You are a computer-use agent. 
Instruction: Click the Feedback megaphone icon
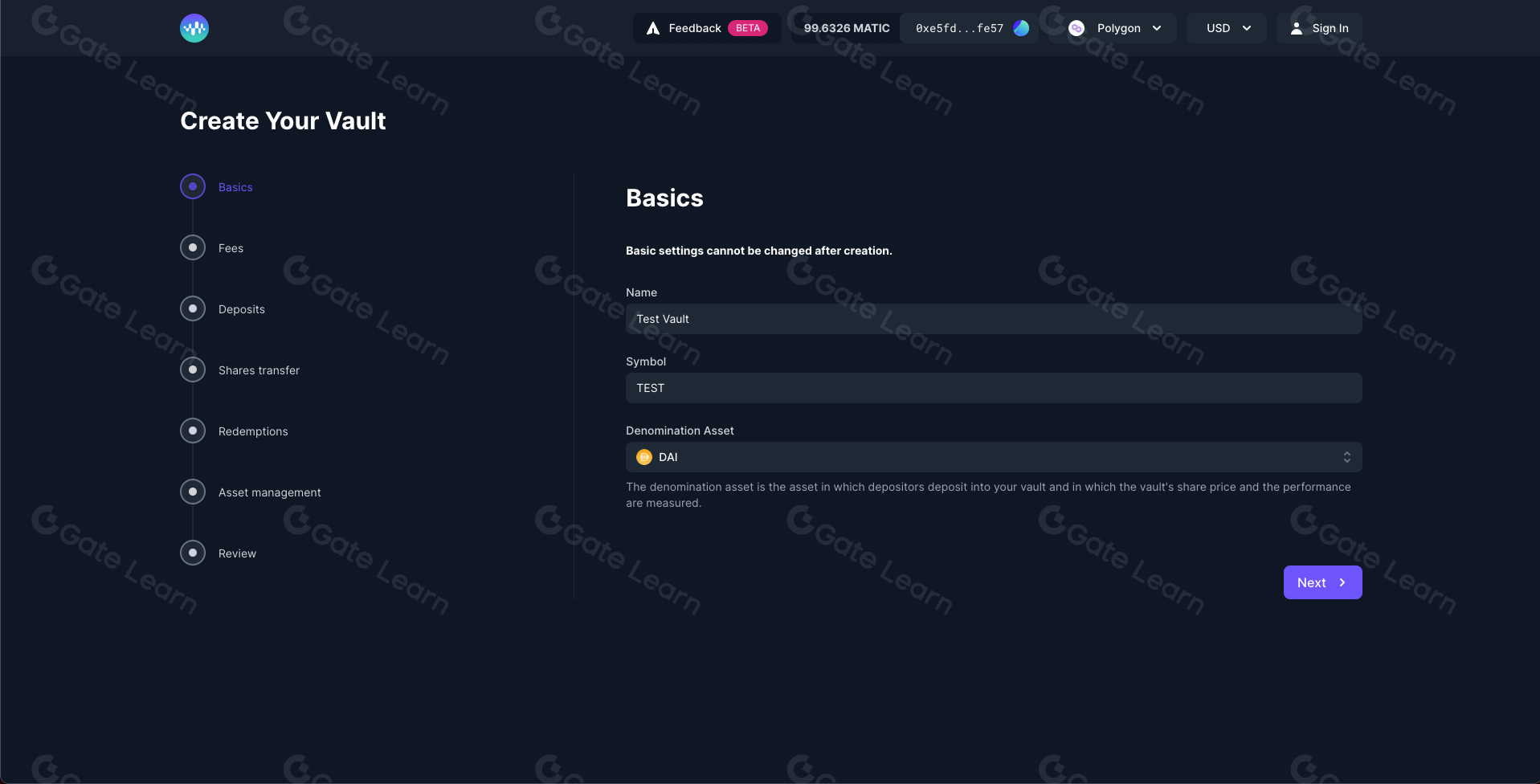[652, 27]
